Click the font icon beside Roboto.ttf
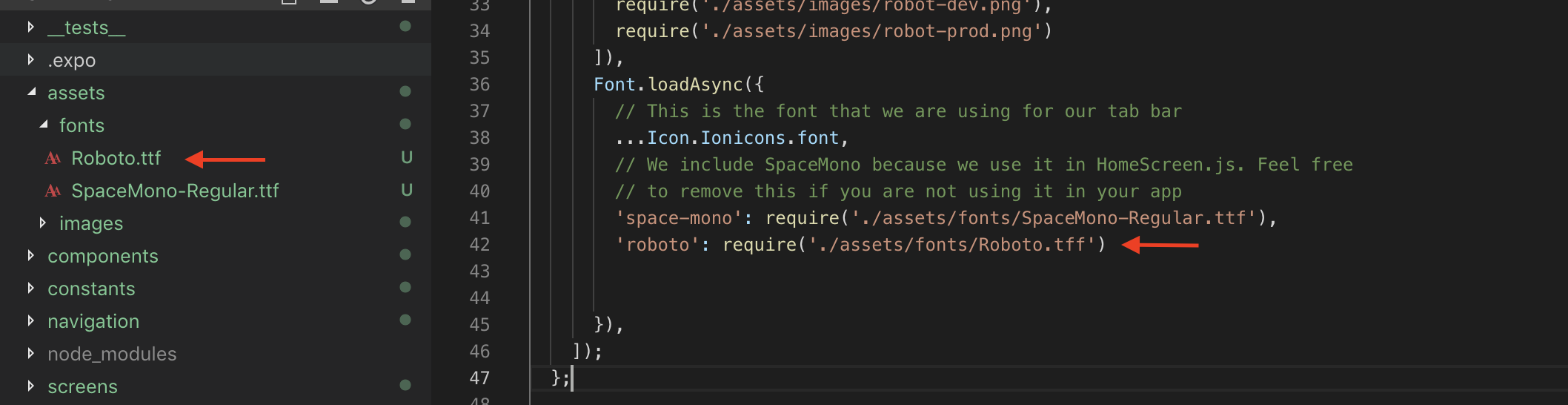 click(x=53, y=158)
